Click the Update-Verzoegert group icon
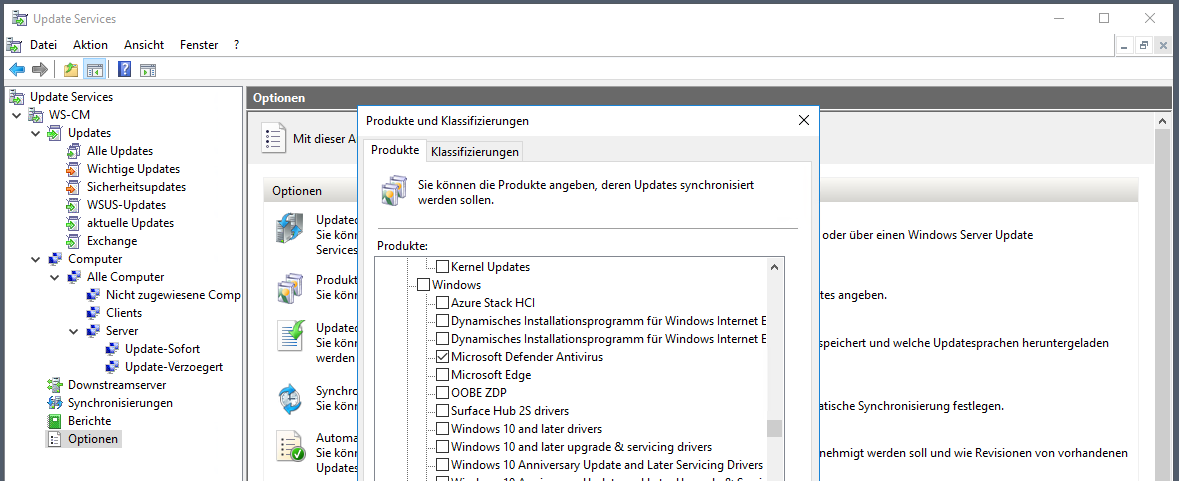This screenshot has width=1179, height=481. (112, 367)
